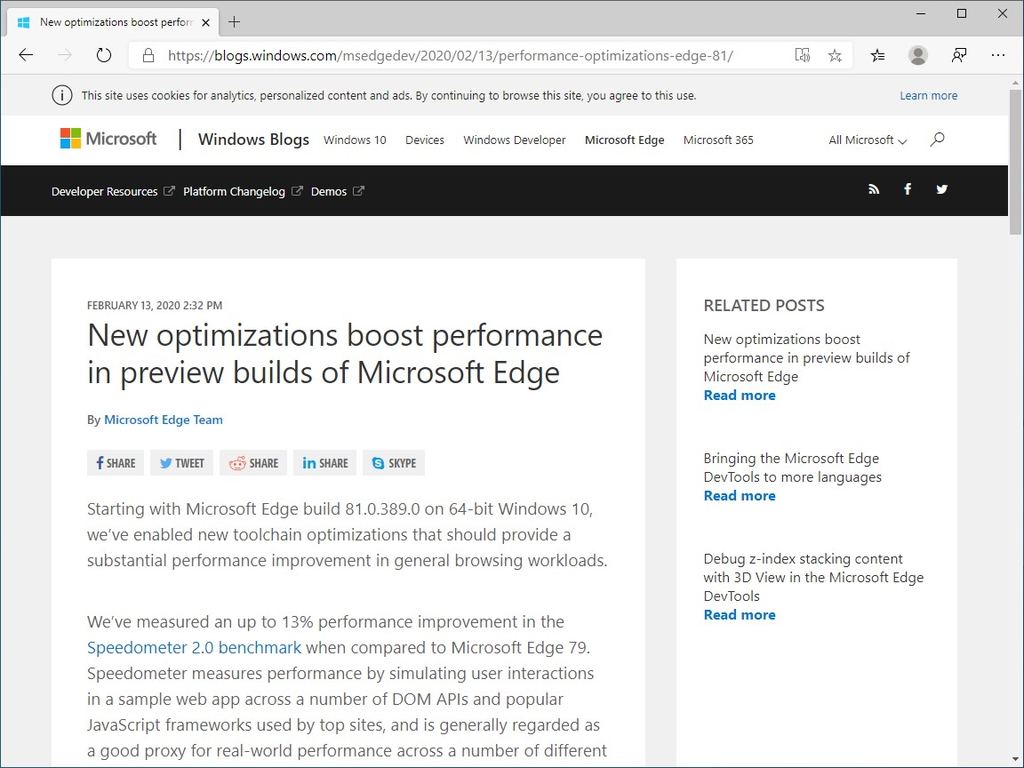Navigate back using the back arrow
Screen dimensions: 1024x768
point(26,55)
